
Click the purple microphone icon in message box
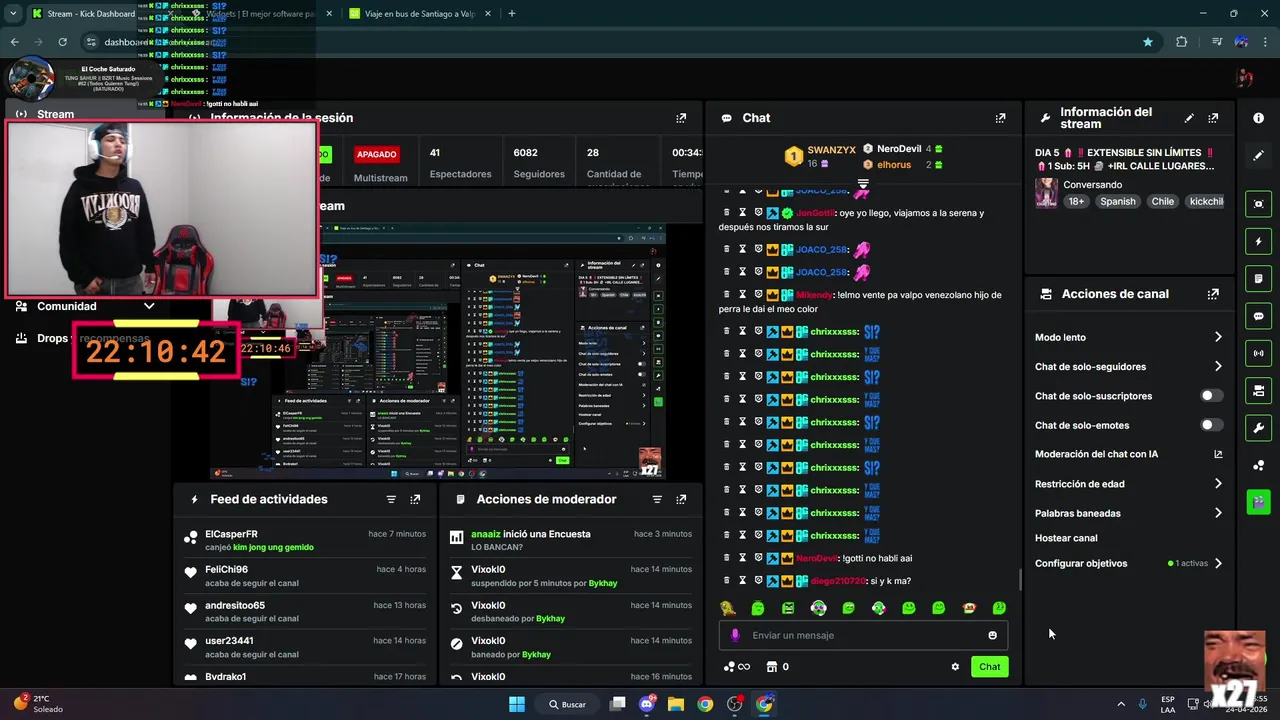735,635
